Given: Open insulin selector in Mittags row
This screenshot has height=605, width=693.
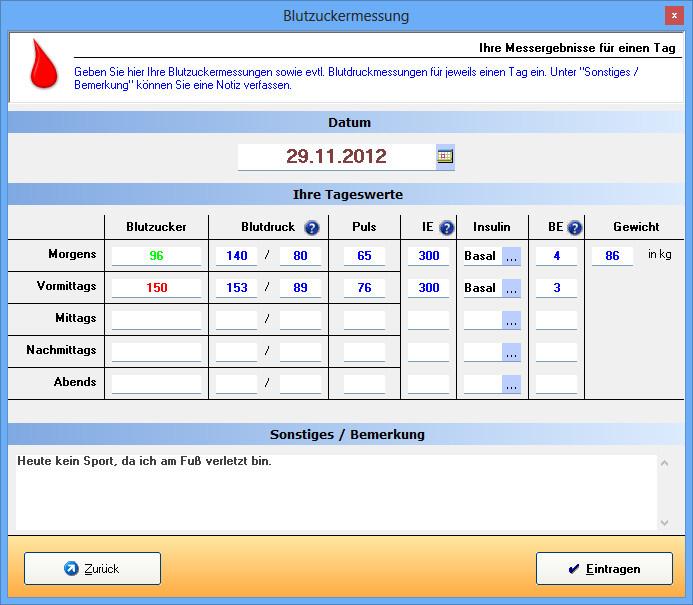Looking at the screenshot, I should tap(511, 320).
